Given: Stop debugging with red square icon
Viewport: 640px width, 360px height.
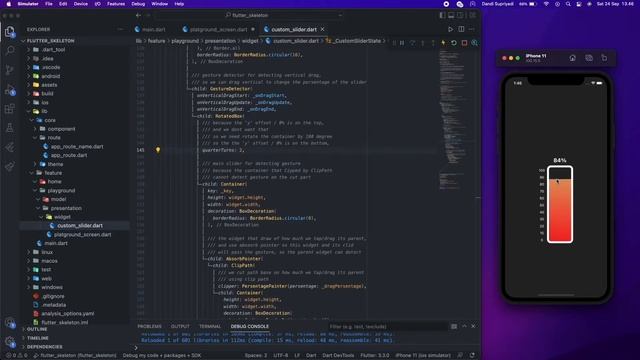Looking at the screenshot, I should coord(464,42).
